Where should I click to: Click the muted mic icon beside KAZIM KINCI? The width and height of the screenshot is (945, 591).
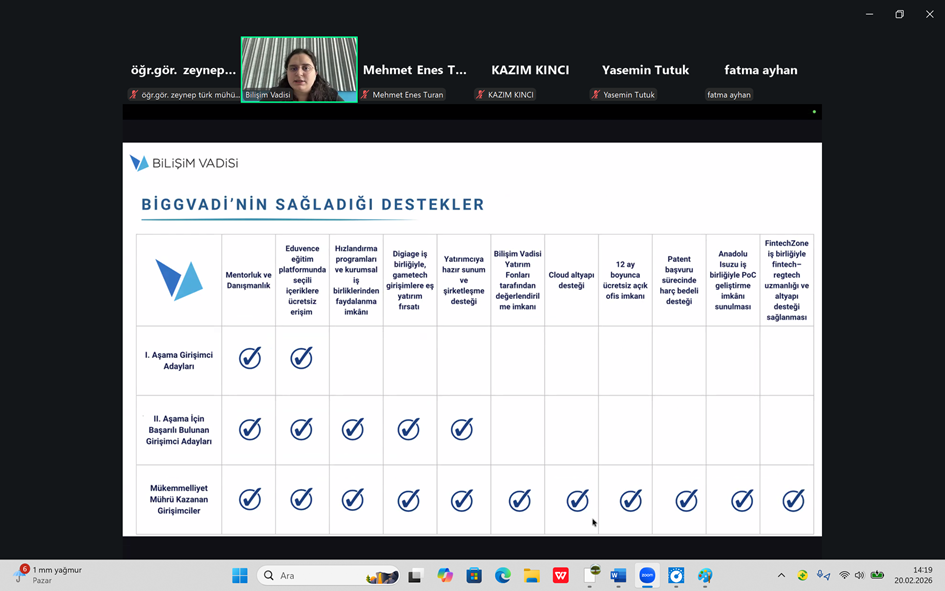[x=480, y=95]
